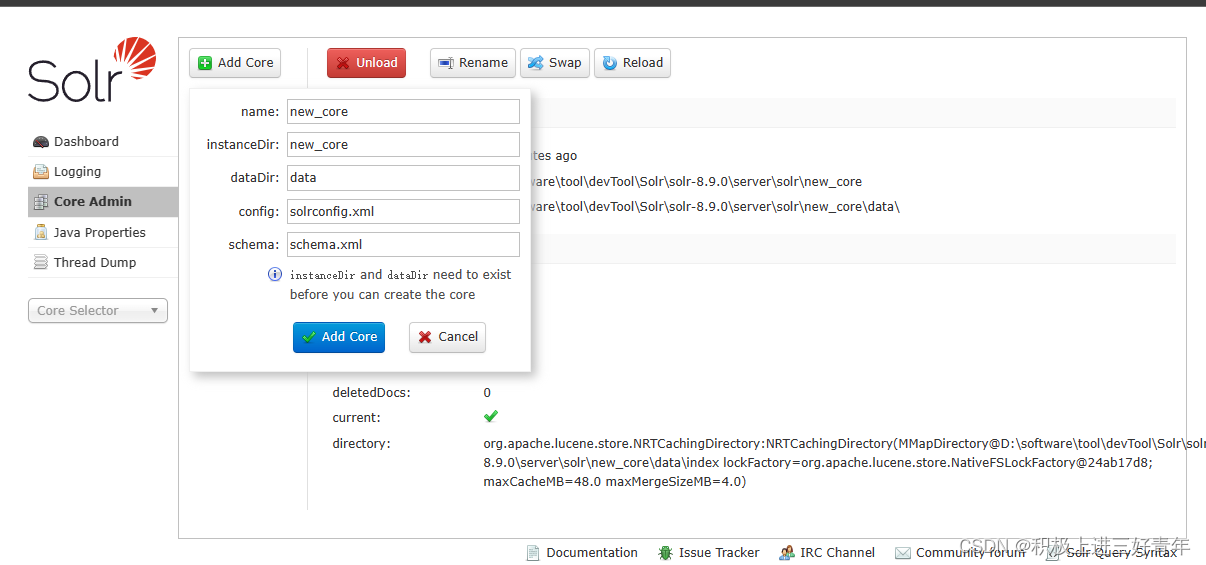This screenshot has height=565, width=1206.
Task: Click the IRC Channel people icon
Action: pyautogui.click(x=786, y=553)
